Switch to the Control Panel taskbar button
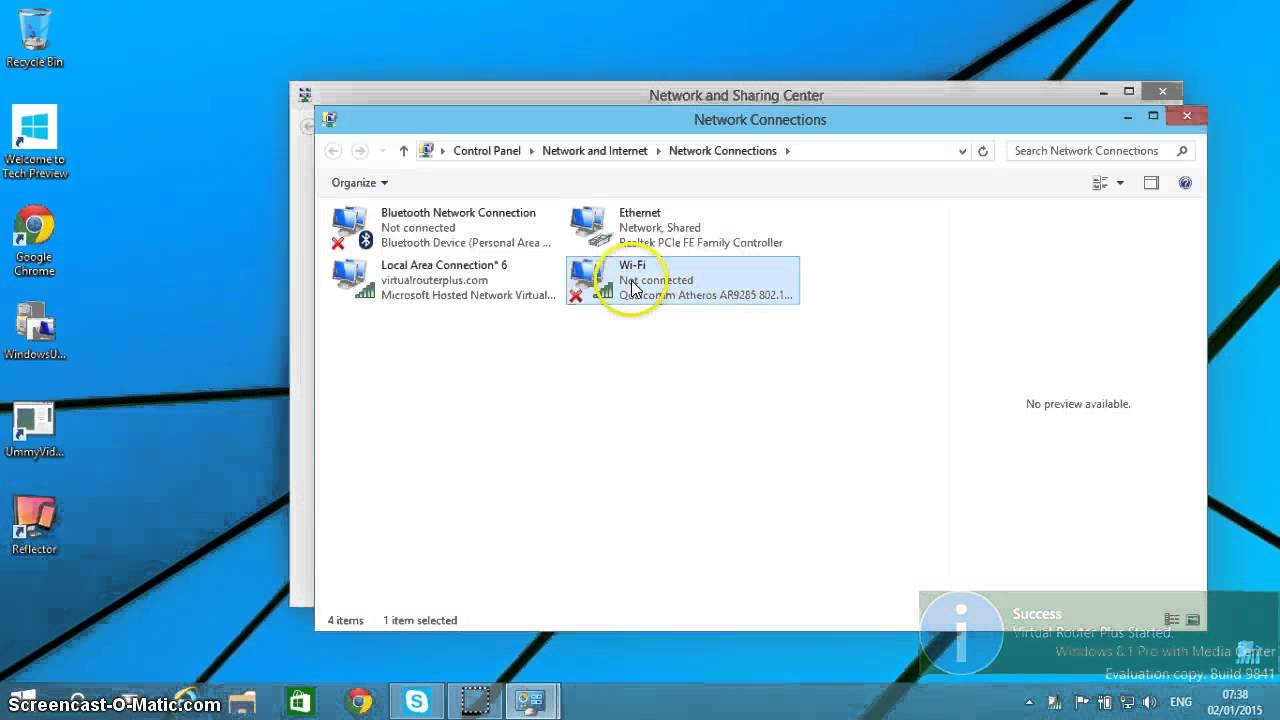This screenshot has width=1280, height=720. click(531, 702)
